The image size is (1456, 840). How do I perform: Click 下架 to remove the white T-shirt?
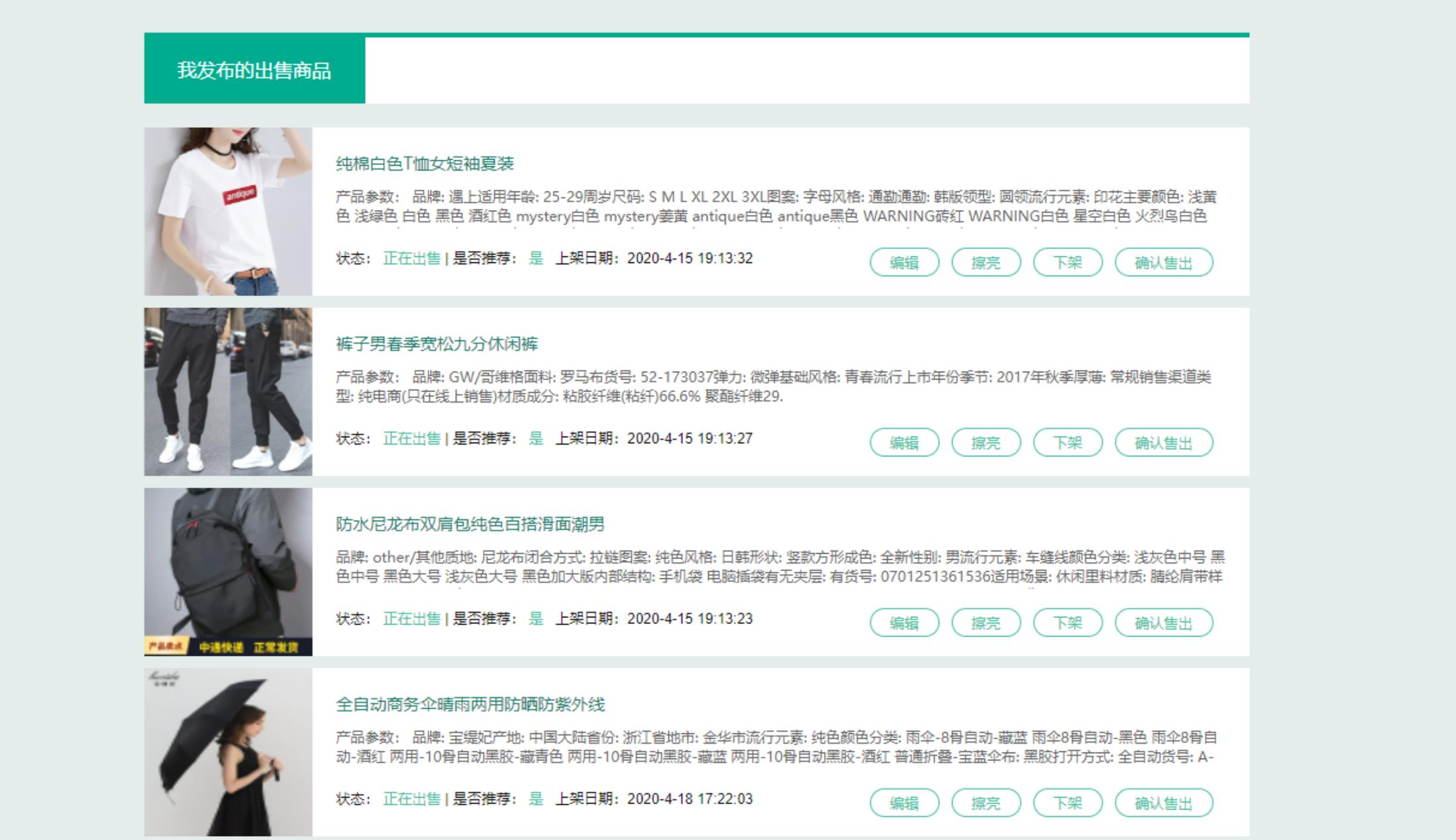(1067, 262)
